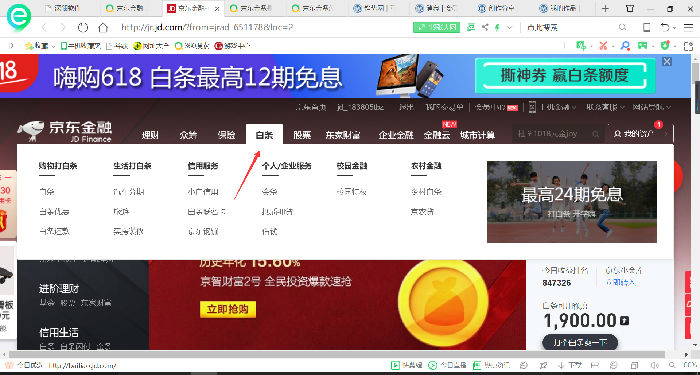700x375 pixels.
Task: Click the 信用生活 sidebar heading
Action: pyautogui.click(x=59, y=332)
